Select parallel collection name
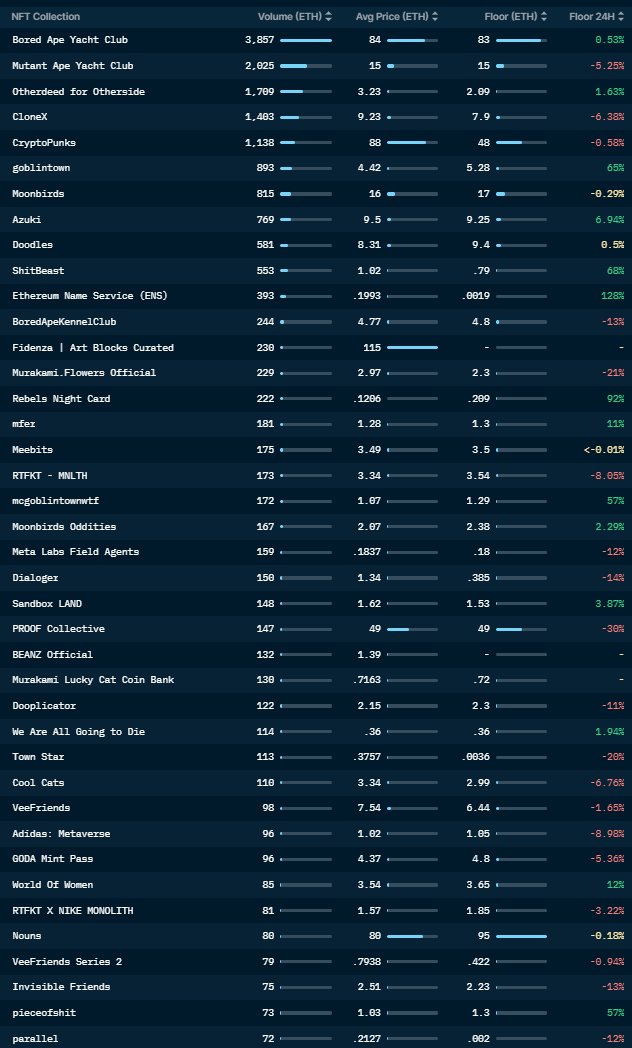The height and width of the screenshot is (1048, 632). click(x=35, y=1039)
